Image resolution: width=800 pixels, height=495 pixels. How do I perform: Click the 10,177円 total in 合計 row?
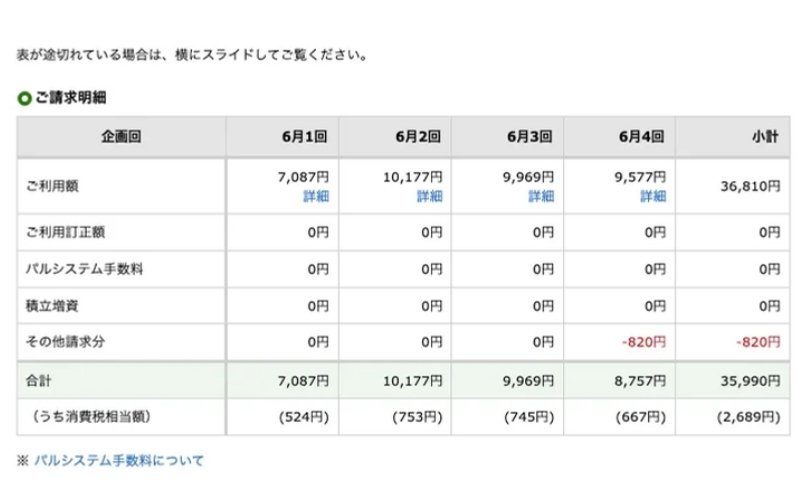[x=413, y=381]
